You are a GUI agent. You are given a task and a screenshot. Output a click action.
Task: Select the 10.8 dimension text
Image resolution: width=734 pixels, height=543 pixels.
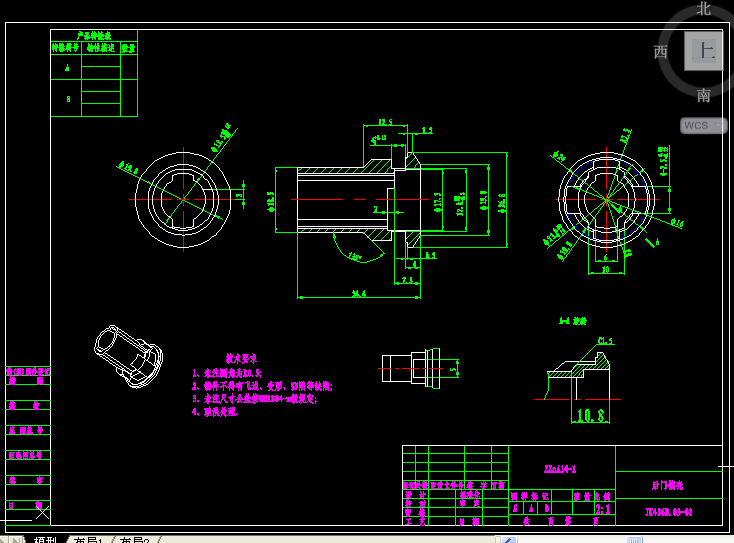coord(590,415)
